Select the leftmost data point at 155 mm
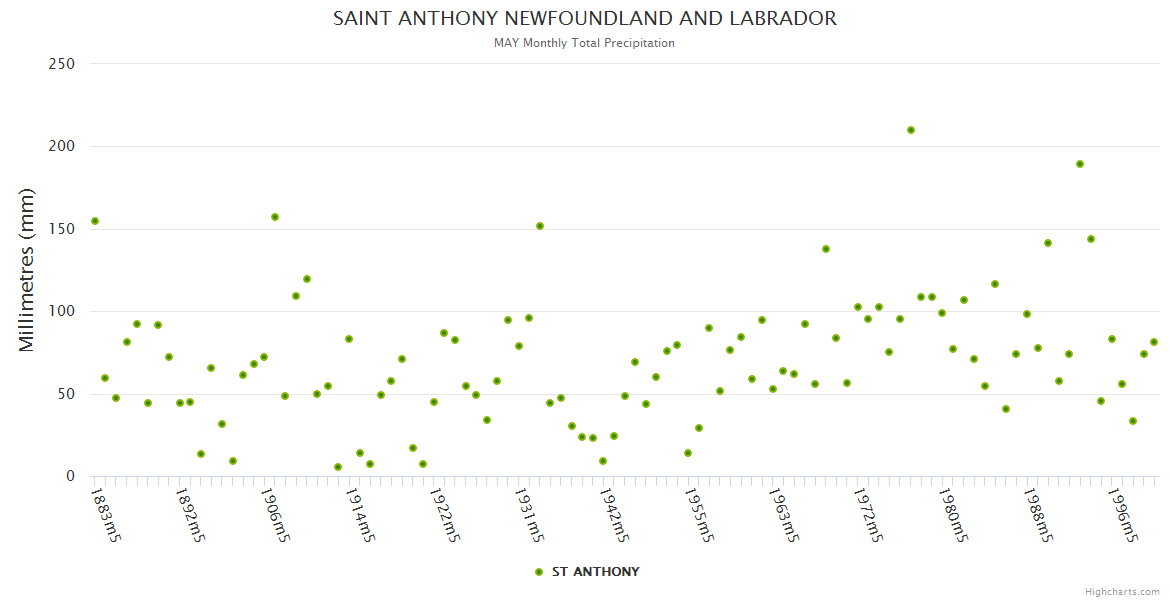The image size is (1170, 600). point(95,221)
